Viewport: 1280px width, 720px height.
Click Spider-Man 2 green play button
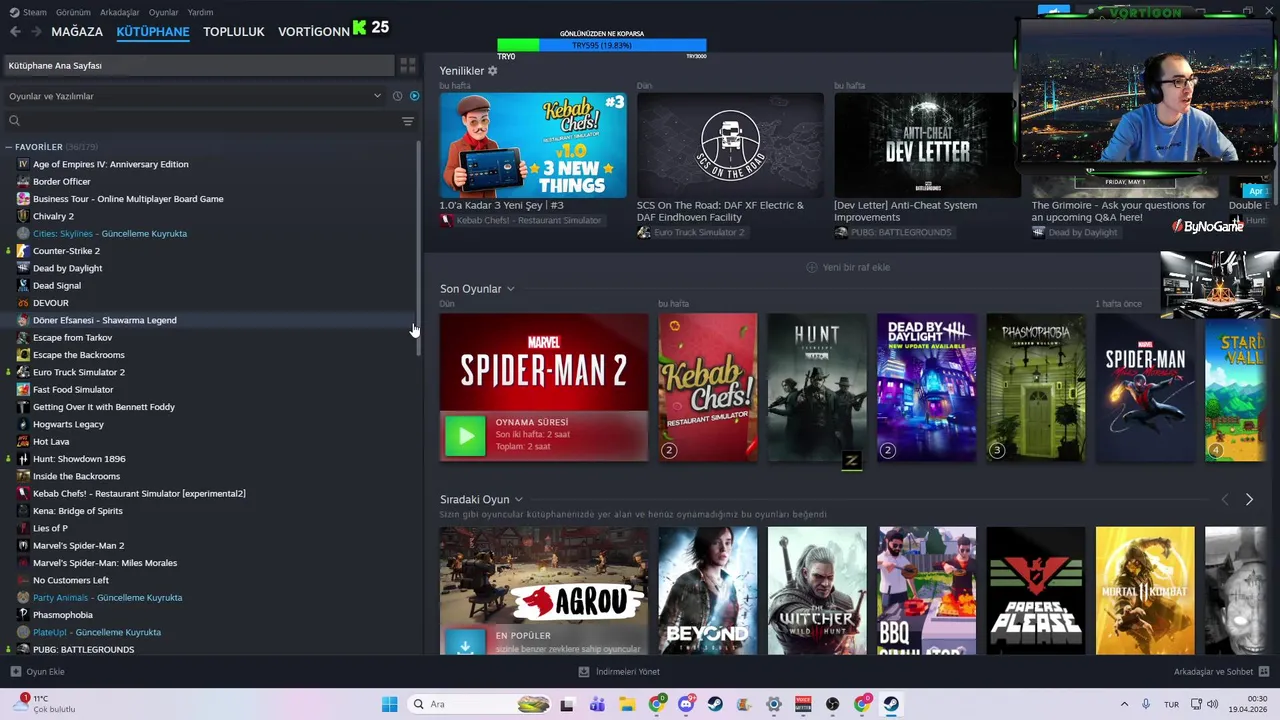tap(465, 436)
